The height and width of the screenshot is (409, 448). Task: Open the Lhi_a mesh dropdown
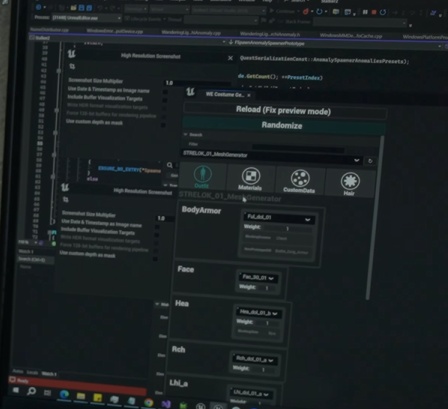click(x=250, y=394)
